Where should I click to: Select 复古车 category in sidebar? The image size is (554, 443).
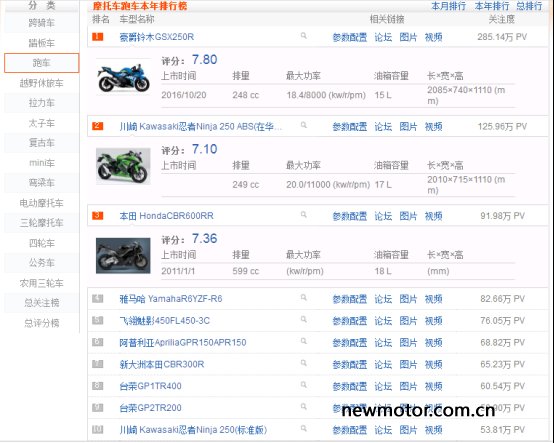42,143
